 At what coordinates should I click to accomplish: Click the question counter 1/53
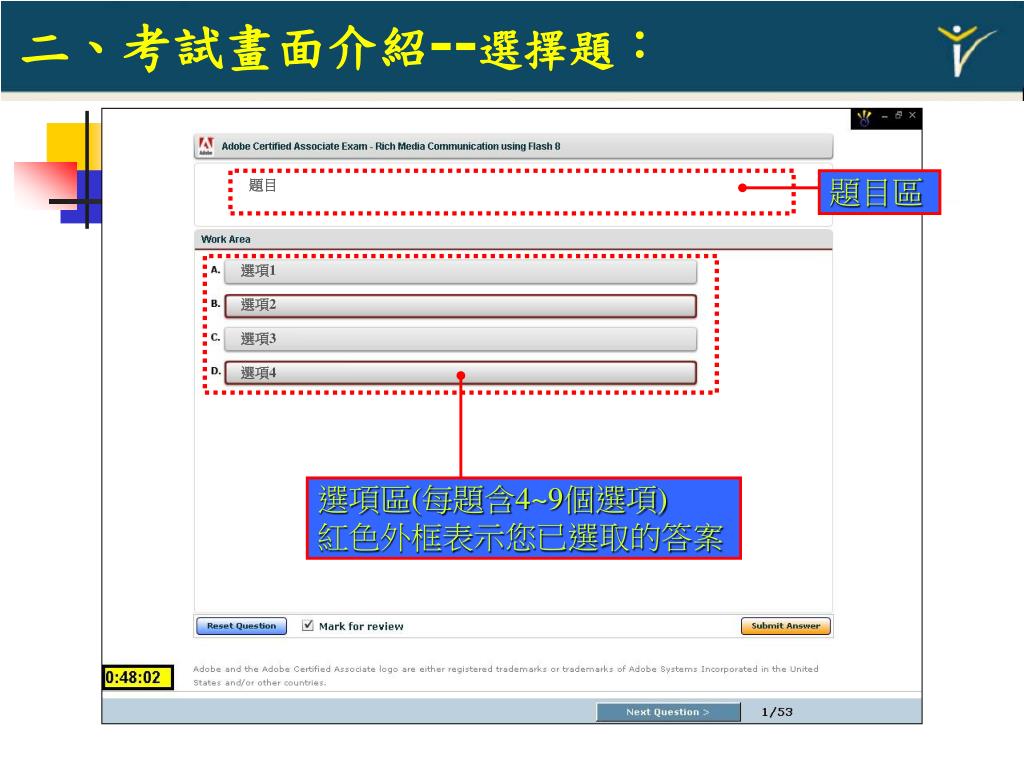click(x=776, y=712)
